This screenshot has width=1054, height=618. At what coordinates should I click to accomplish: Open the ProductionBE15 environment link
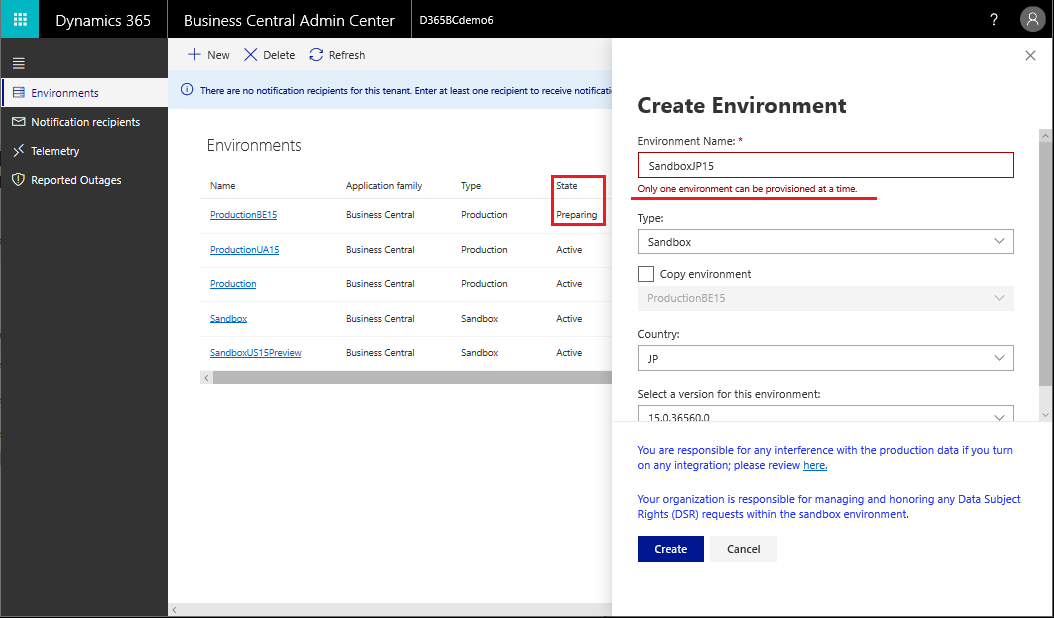pyautogui.click(x=243, y=215)
